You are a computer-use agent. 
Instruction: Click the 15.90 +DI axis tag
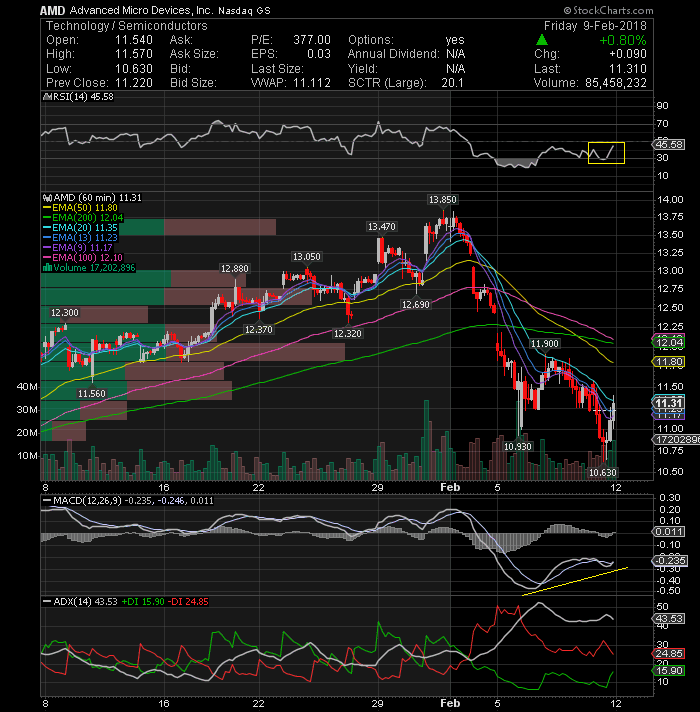click(x=668, y=671)
